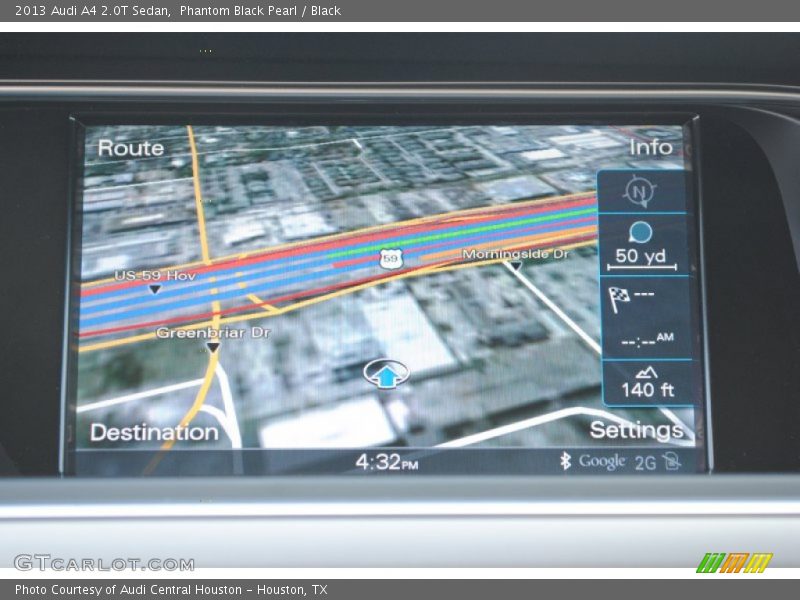
Task: Tap the Greenbriar Dr marker triangle
Action: click(x=213, y=347)
